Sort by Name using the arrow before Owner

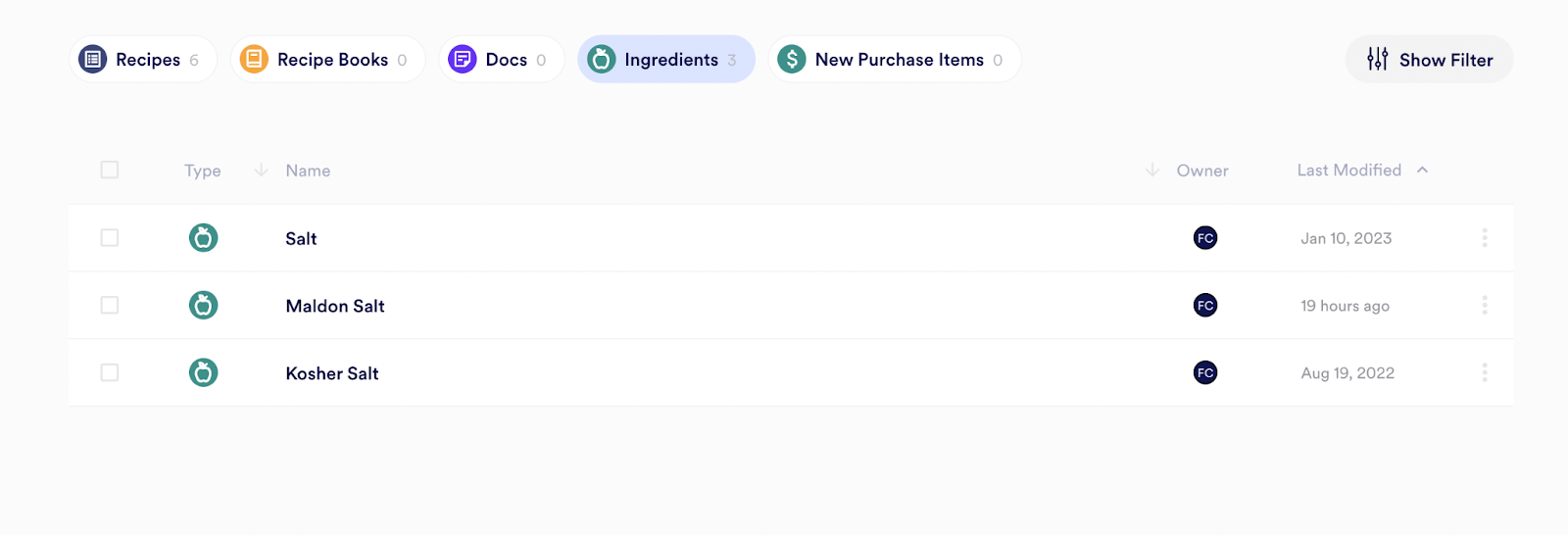pyautogui.click(x=1152, y=171)
